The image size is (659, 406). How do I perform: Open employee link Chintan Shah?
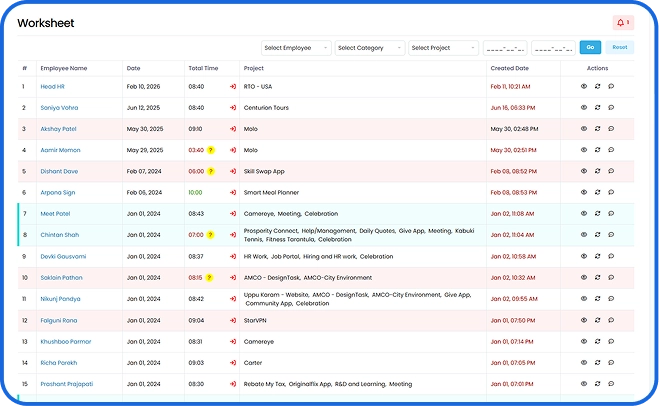60,235
